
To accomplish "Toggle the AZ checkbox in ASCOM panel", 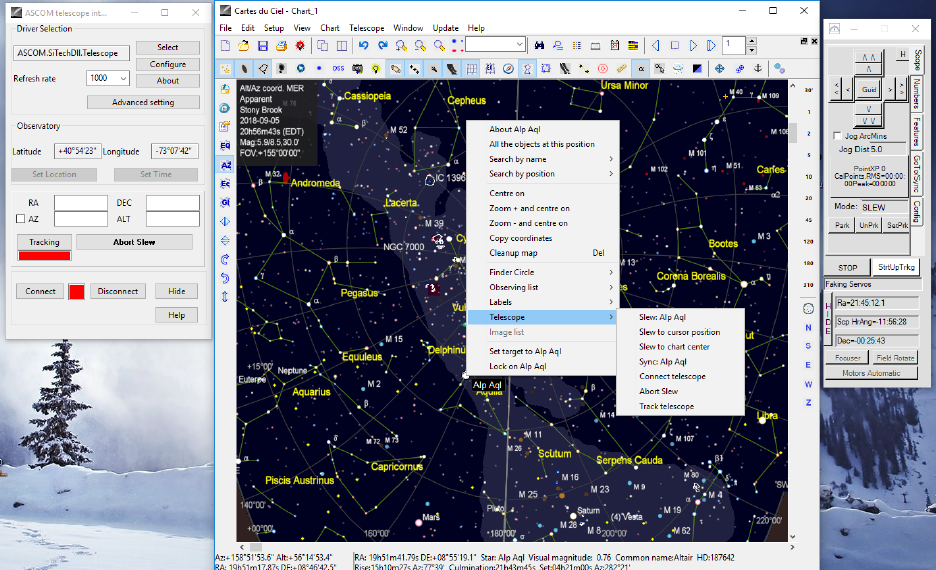I will point(20,218).
